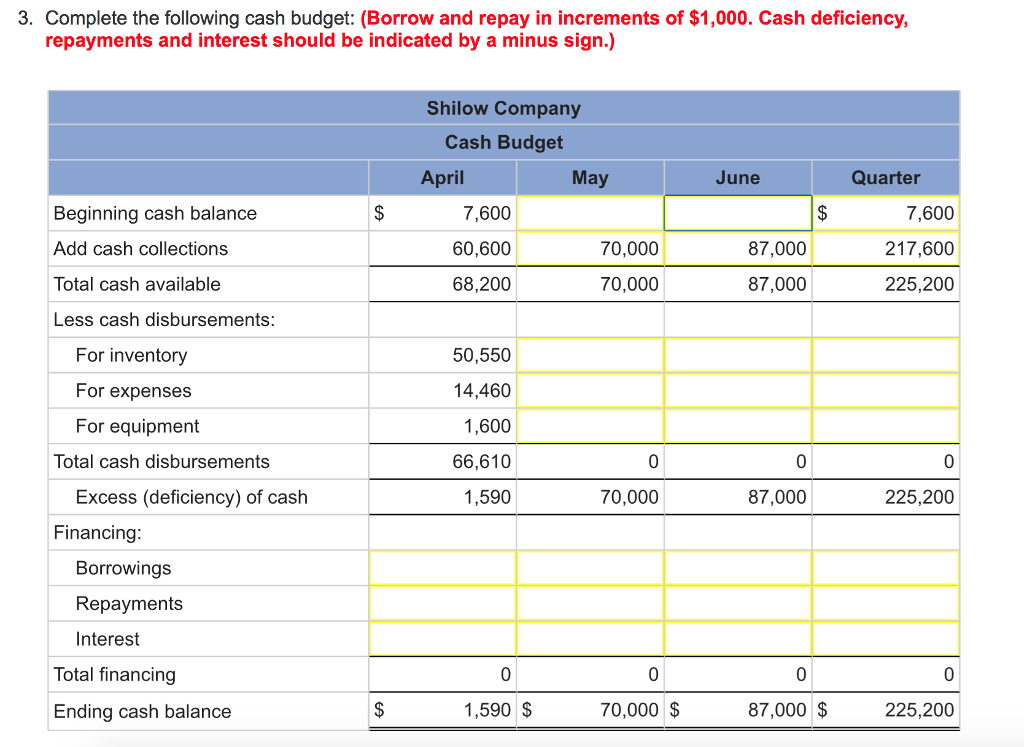Click the Interest June input cell
The image size is (1024, 747).
[x=737, y=639]
